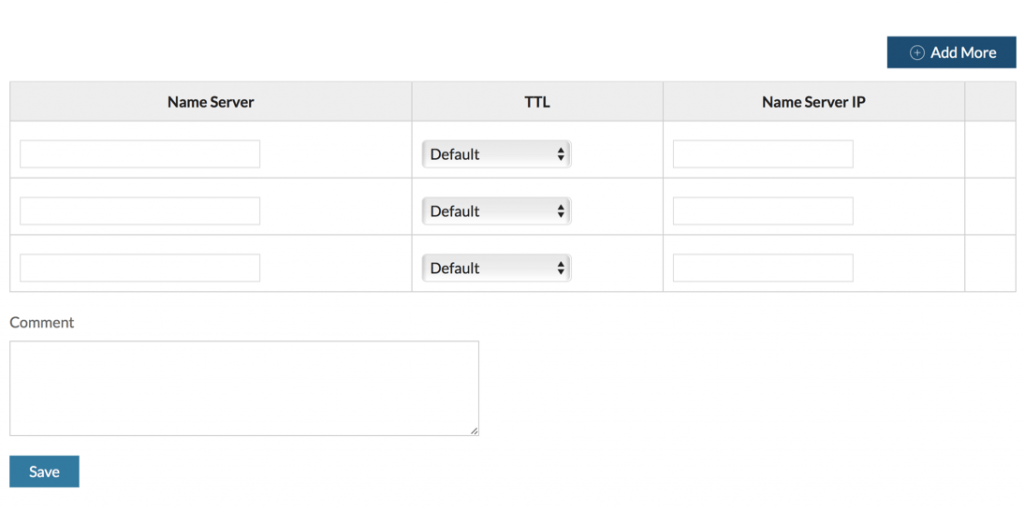Click third row Name Server field

140,268
